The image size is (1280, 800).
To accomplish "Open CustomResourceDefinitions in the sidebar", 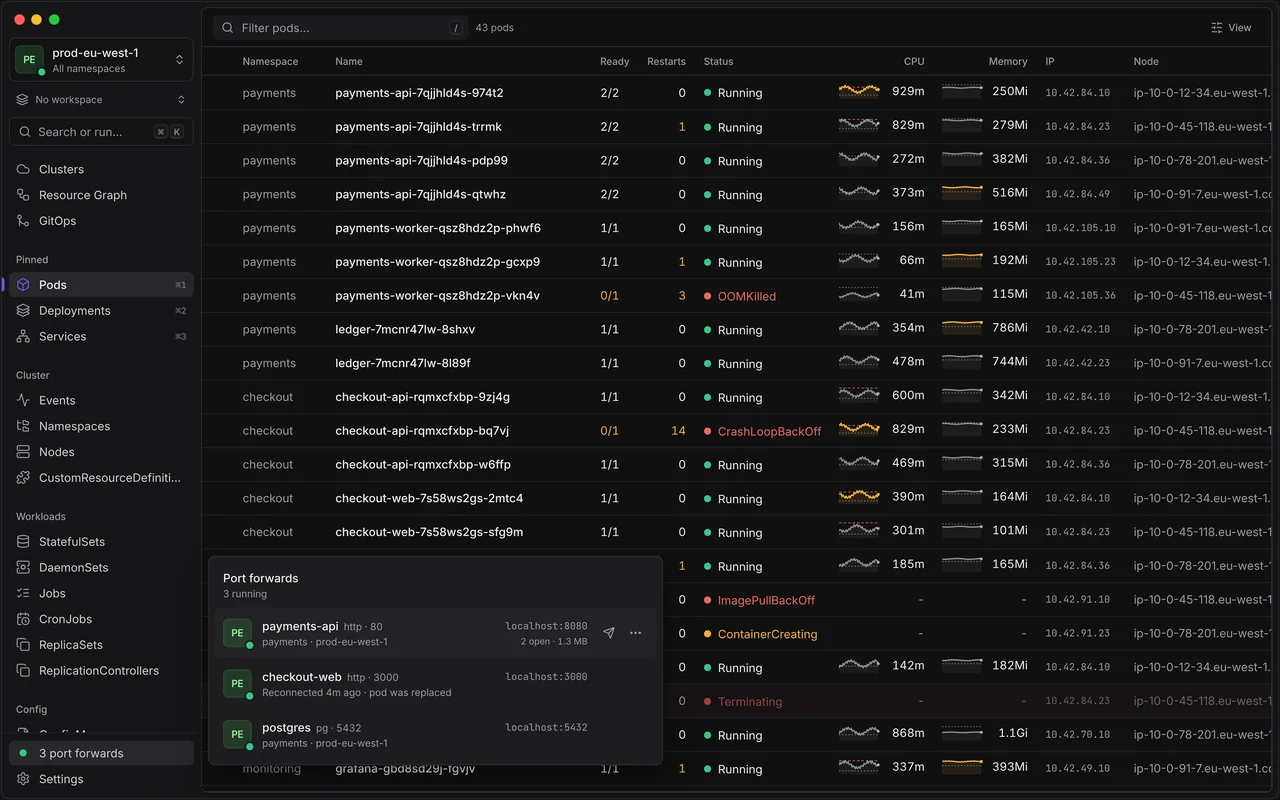I will [x=101, y=478].
